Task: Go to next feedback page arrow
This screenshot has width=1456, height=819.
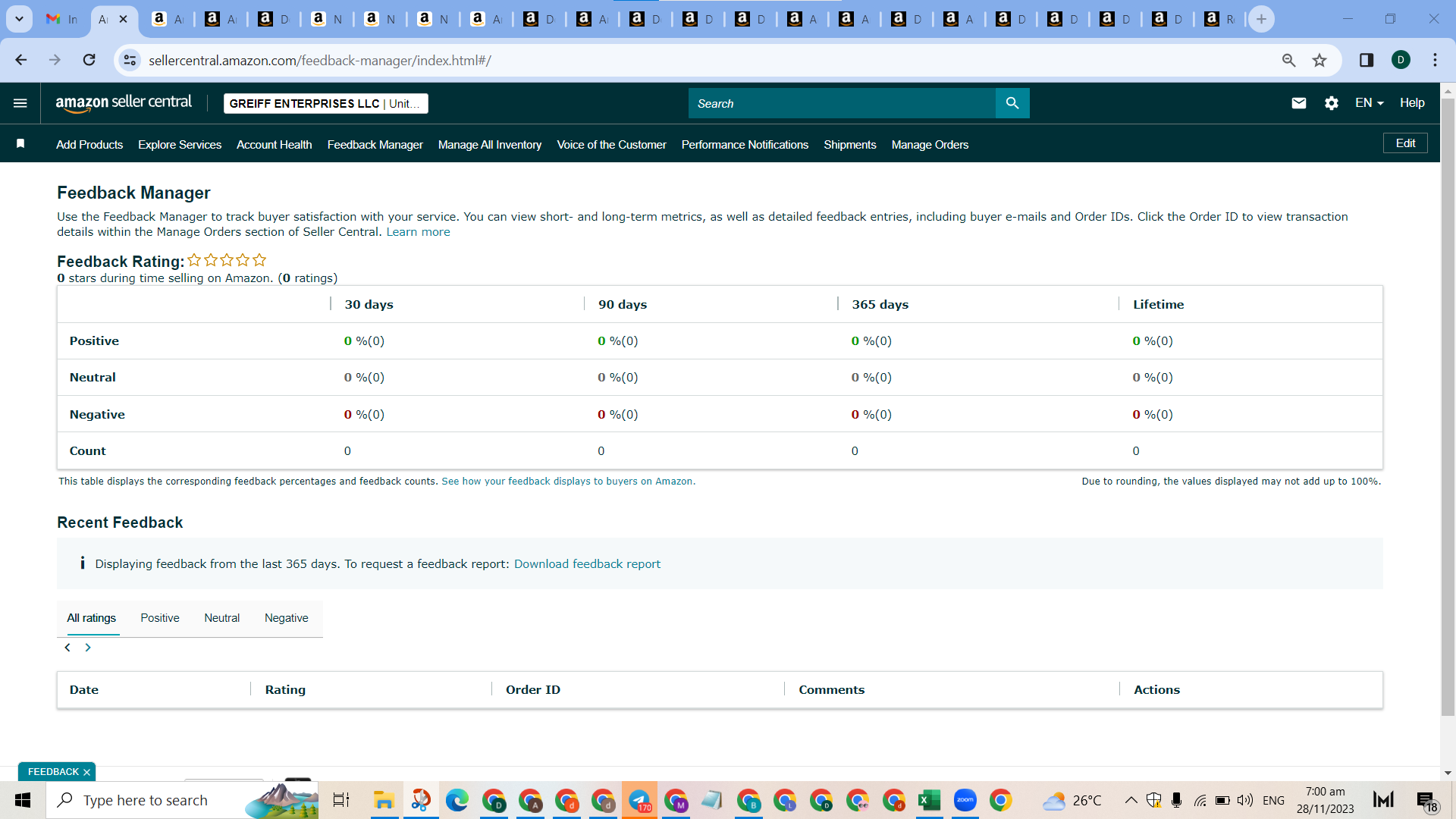Action: 88,648
